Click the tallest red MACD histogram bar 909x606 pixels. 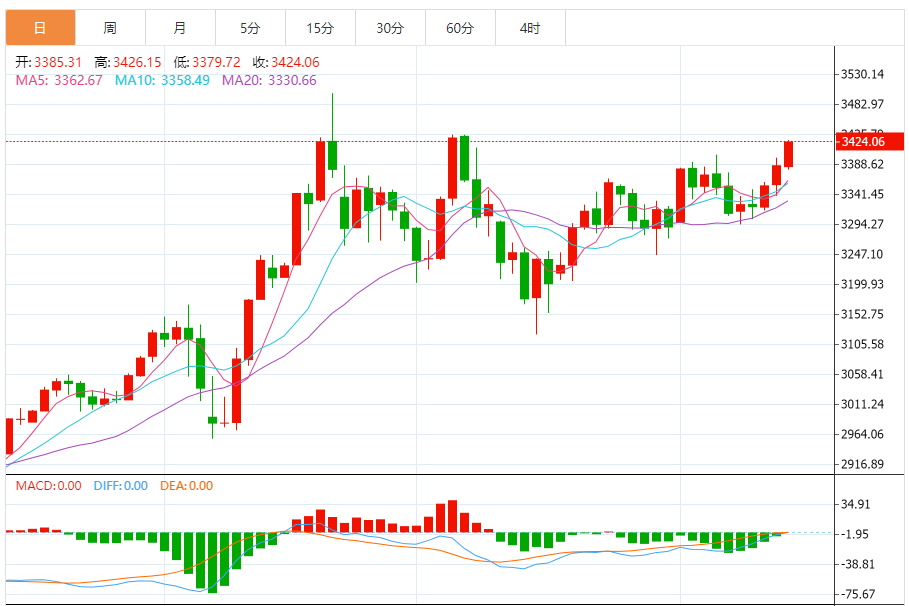coord(453,516)
